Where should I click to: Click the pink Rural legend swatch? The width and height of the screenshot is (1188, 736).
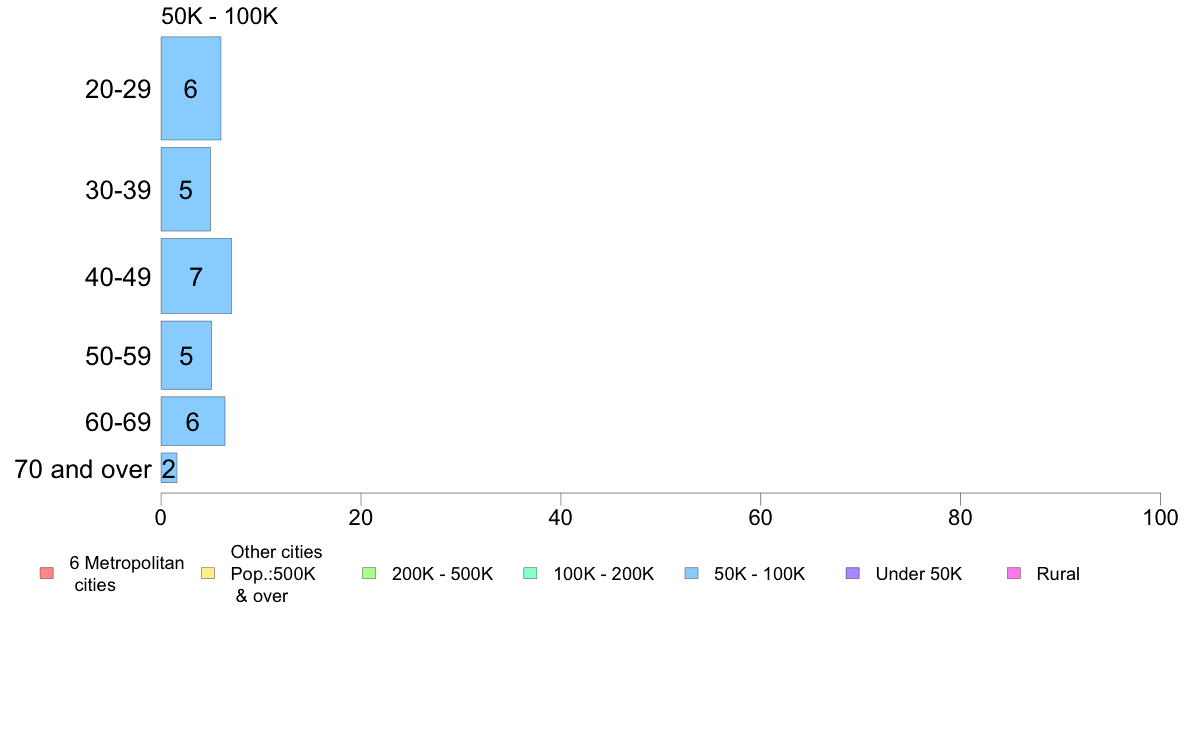(x=1014, y=574)
